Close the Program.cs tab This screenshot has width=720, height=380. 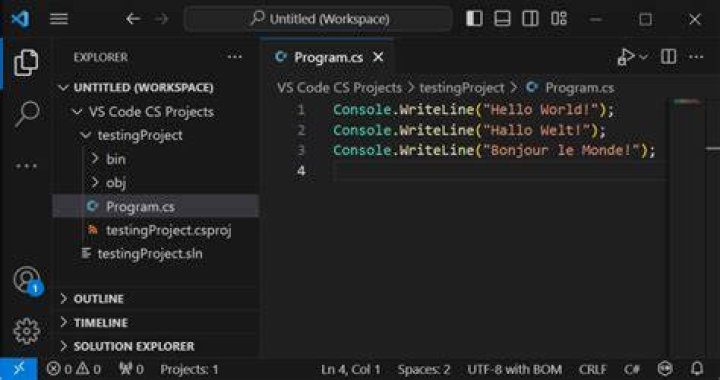pos(378,57)
